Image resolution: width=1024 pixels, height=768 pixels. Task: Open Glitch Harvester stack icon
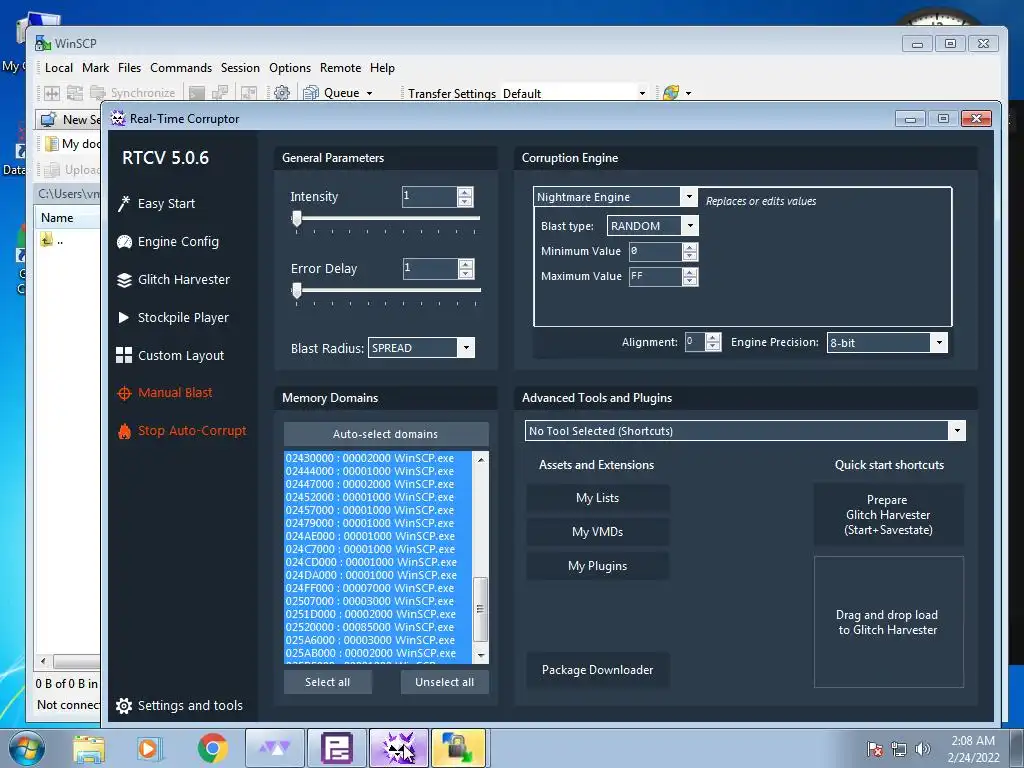124,280
